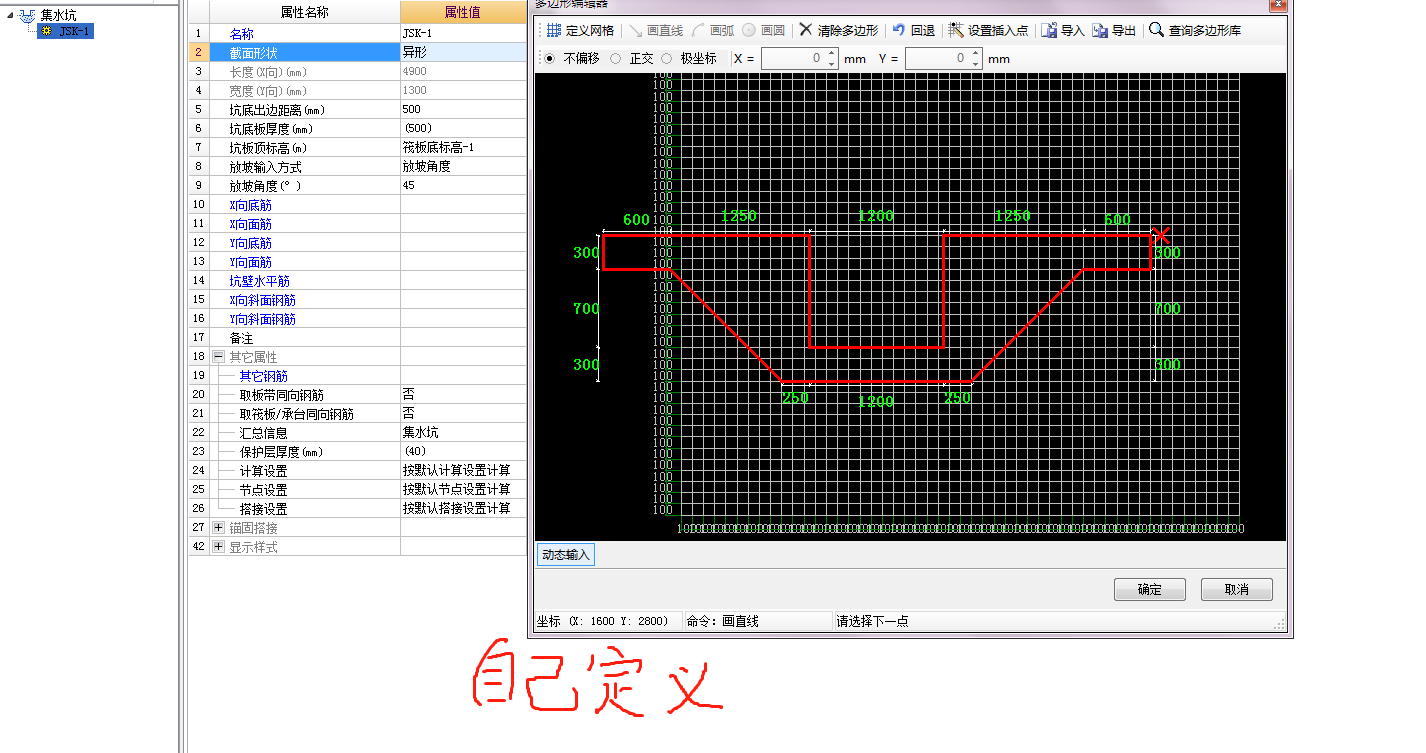1426x753 pixels.
Task: Click the 筏板底标高-1 value cell
Action: point(463,147)
